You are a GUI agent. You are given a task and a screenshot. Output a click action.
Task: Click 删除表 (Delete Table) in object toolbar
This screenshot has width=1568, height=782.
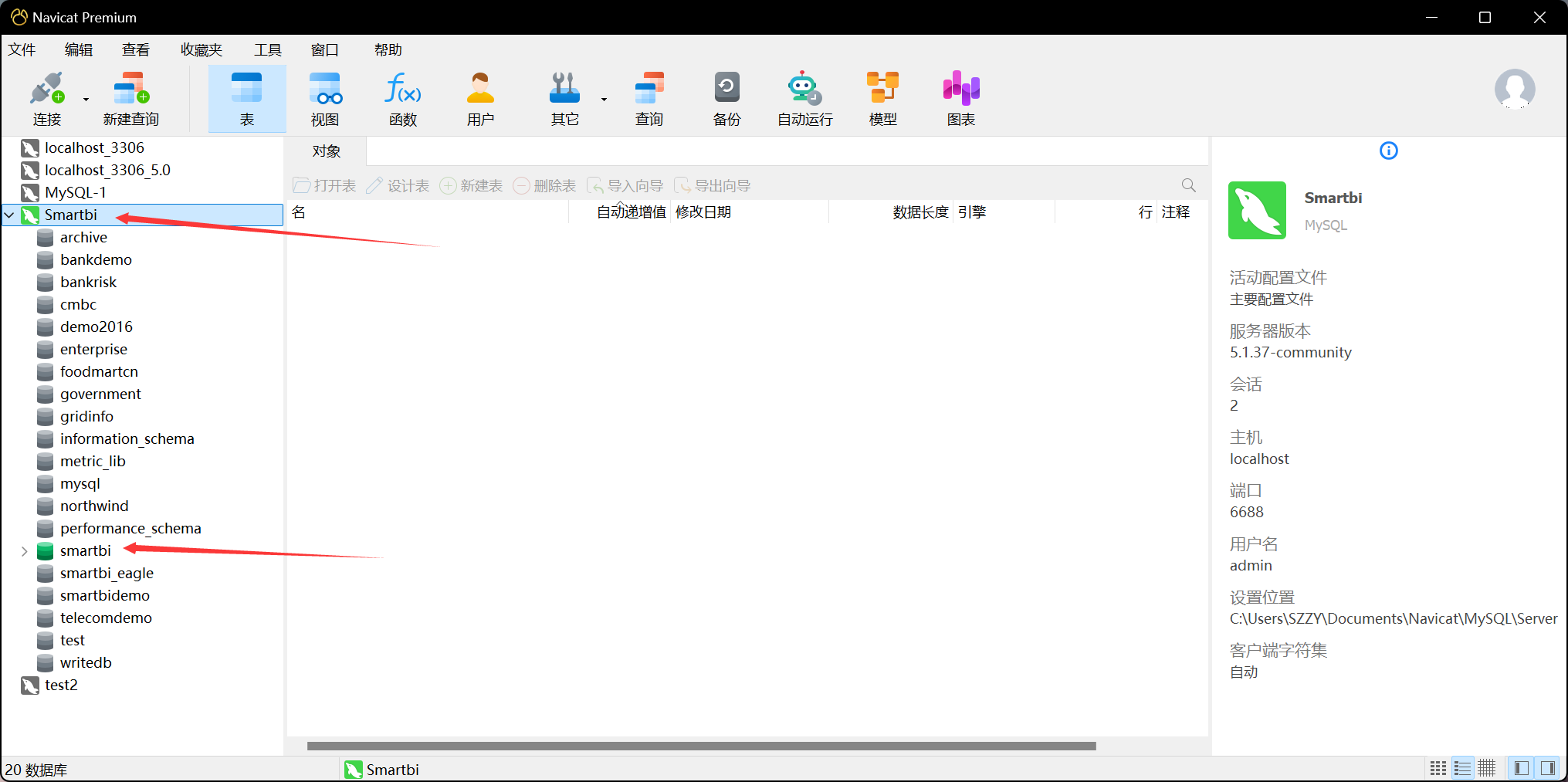coord(544,186)
